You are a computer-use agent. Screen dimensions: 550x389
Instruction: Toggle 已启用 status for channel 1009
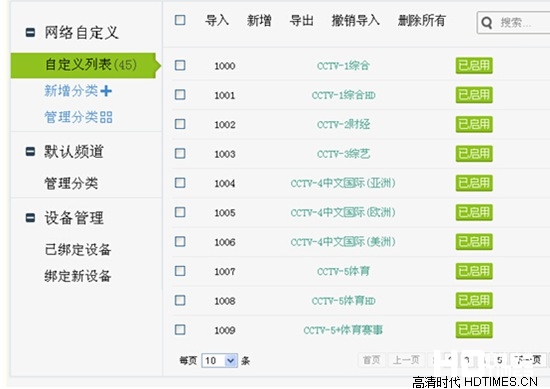(474, 330)
